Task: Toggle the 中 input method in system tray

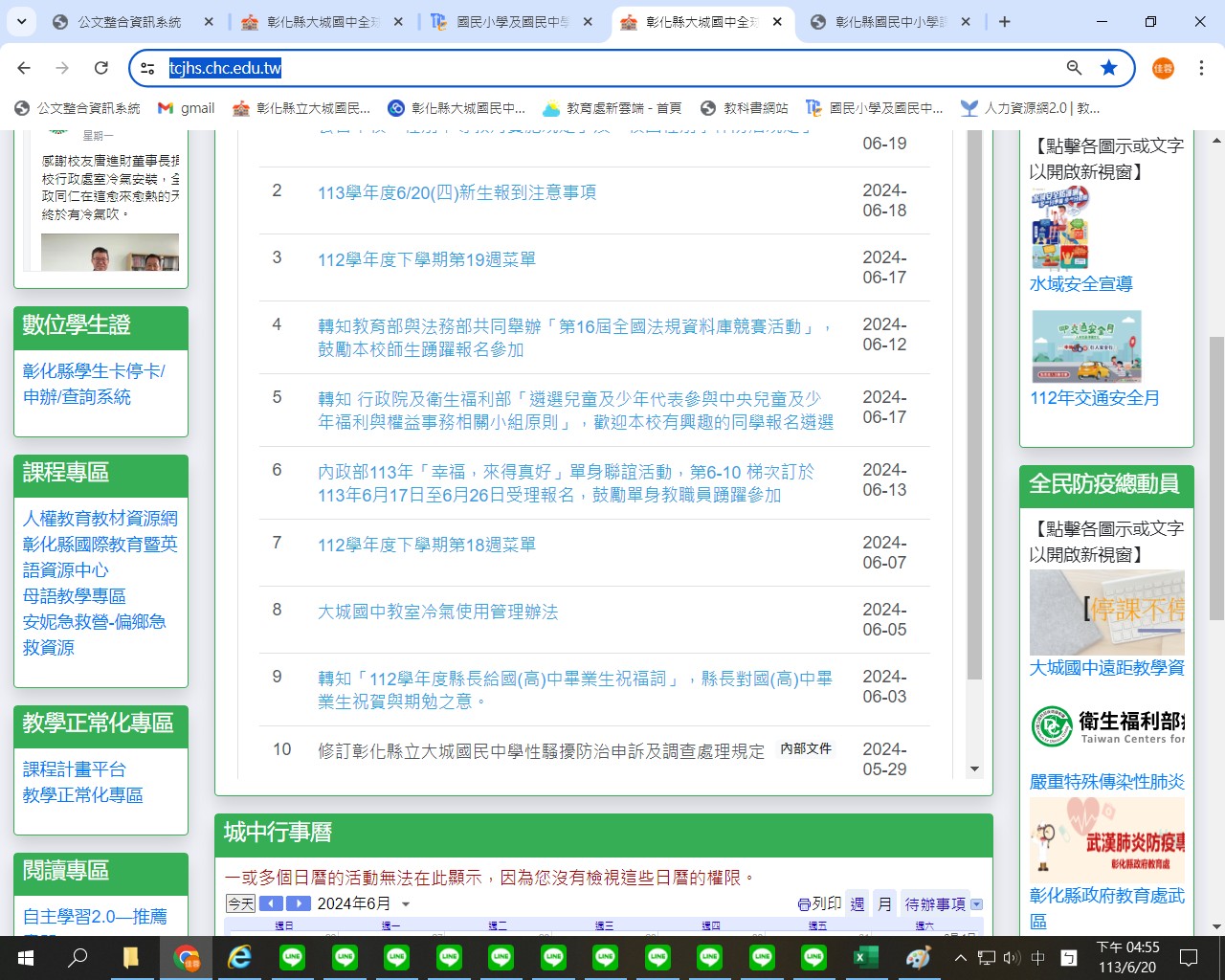Action: pyautogui.click(x=1037, y=956)
